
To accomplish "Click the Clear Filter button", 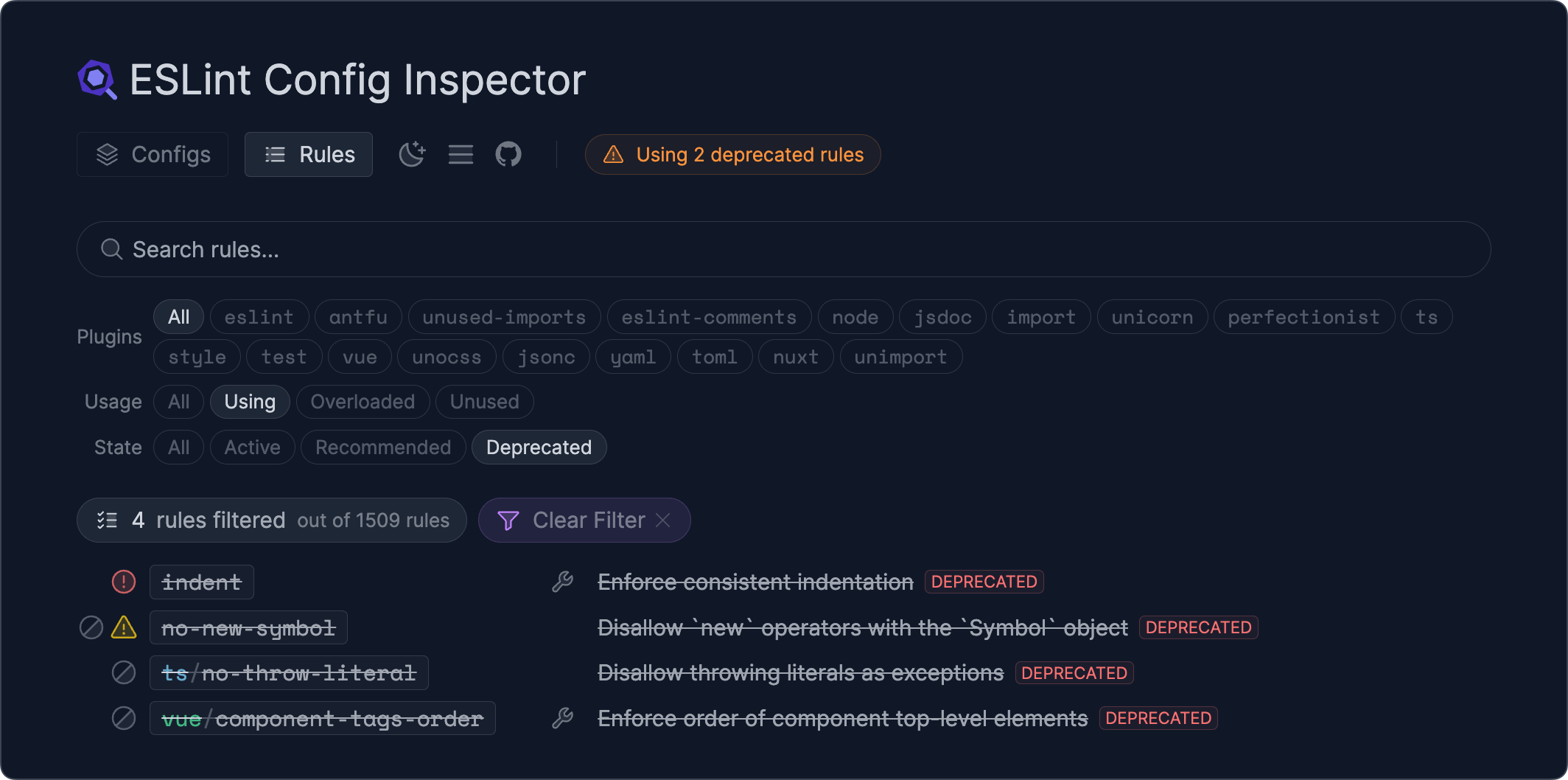I will tap(584, 520).
